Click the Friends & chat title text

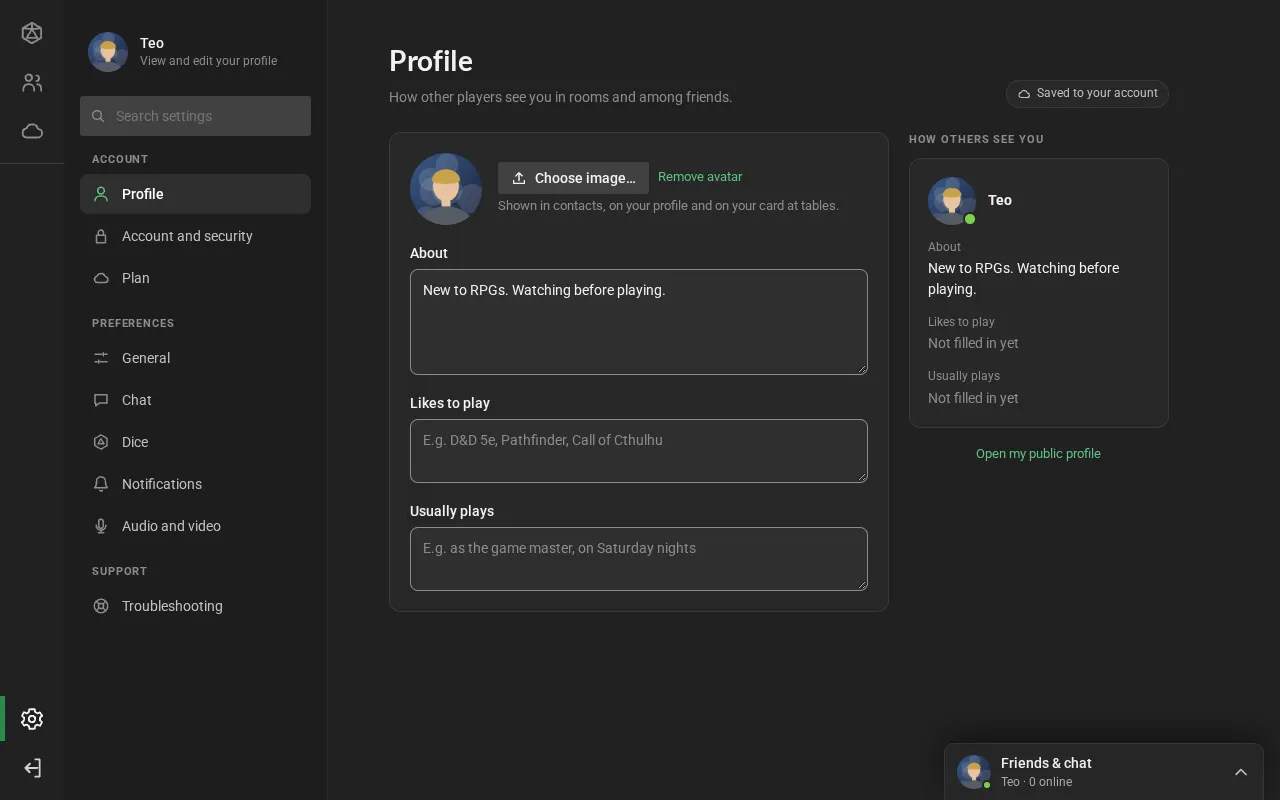point(1046,763)
